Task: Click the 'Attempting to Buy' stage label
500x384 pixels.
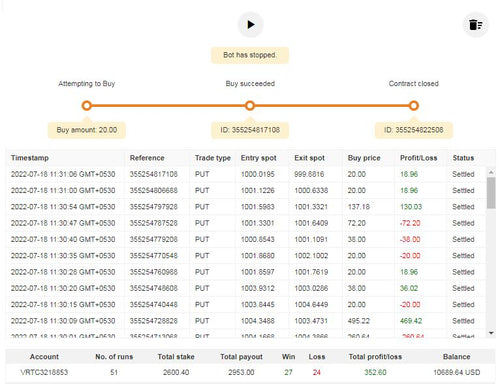Action: [x=87, y=84]
